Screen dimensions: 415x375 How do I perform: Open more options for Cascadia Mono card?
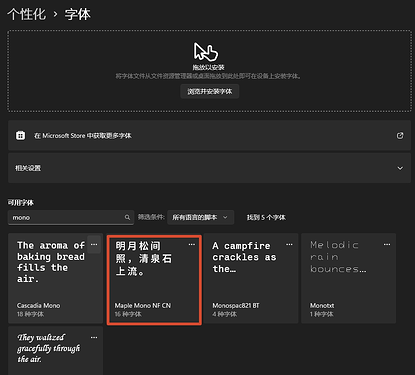(x=94, y=245)
